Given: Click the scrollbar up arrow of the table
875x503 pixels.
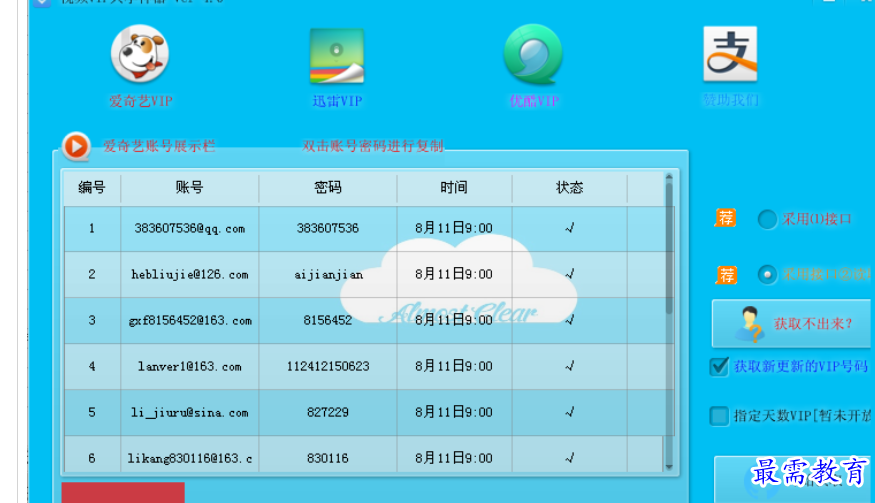Looking at the screenshot, I should [x=669, y=178].
